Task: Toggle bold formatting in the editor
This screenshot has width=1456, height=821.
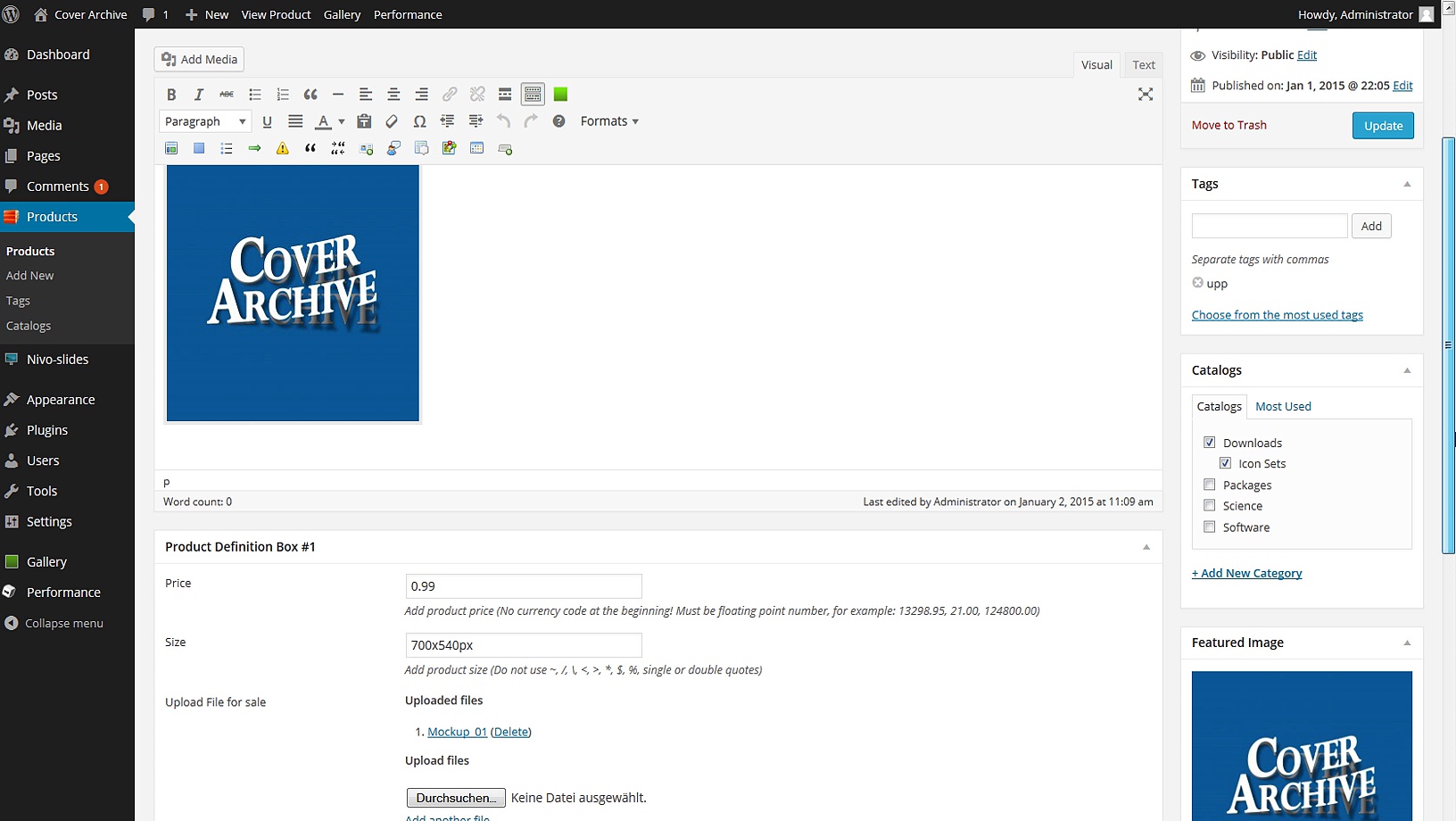Action: pos(171,95)
